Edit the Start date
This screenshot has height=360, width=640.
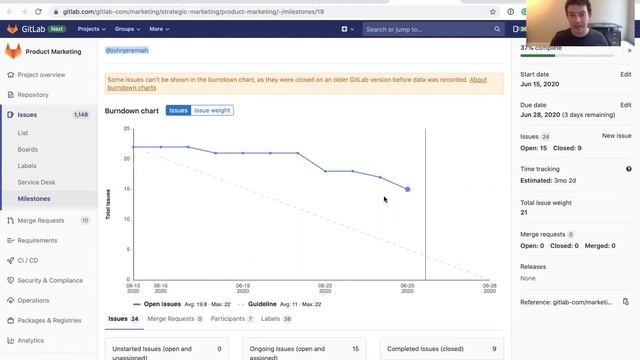626,74
